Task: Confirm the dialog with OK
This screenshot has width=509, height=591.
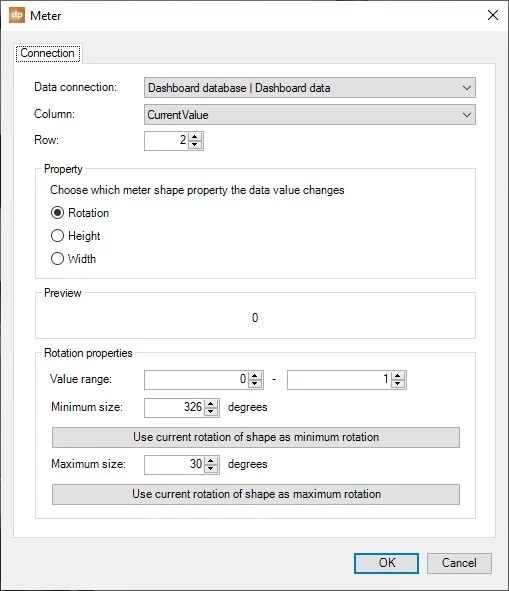Action: 386,563
